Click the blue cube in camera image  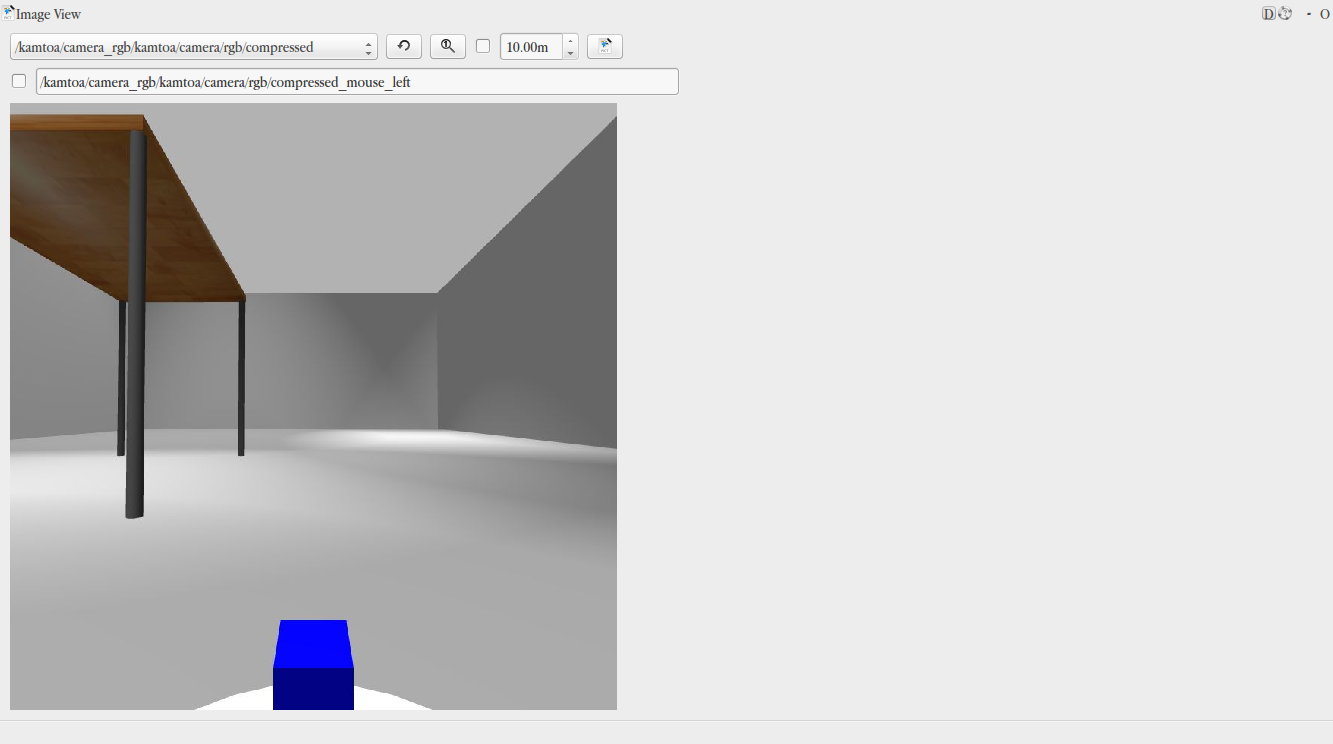click(313, 665)
